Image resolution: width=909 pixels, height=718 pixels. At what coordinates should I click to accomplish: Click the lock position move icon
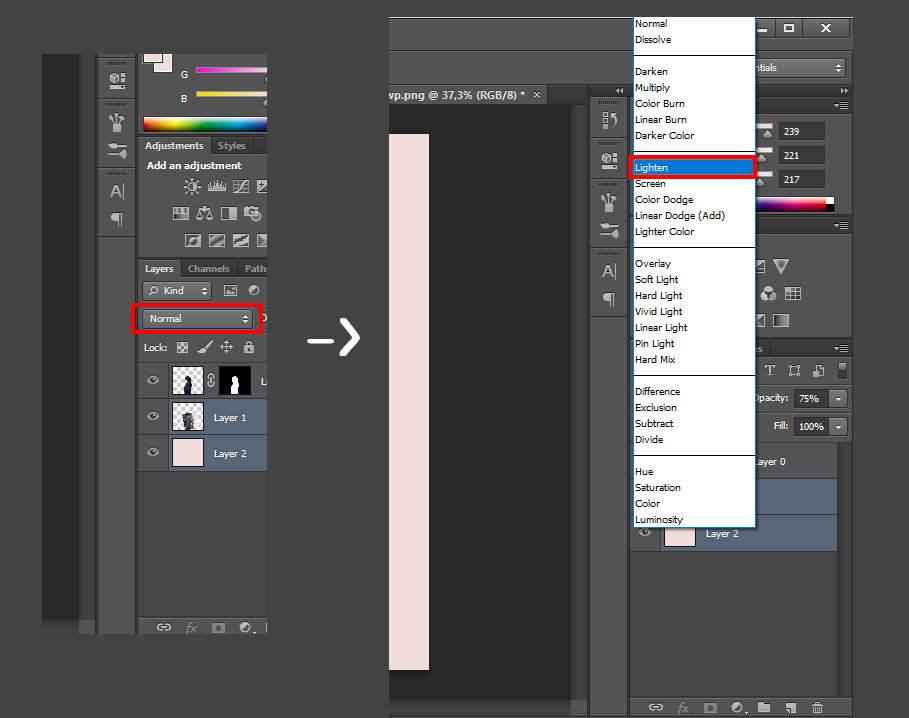tap(227, 348)
